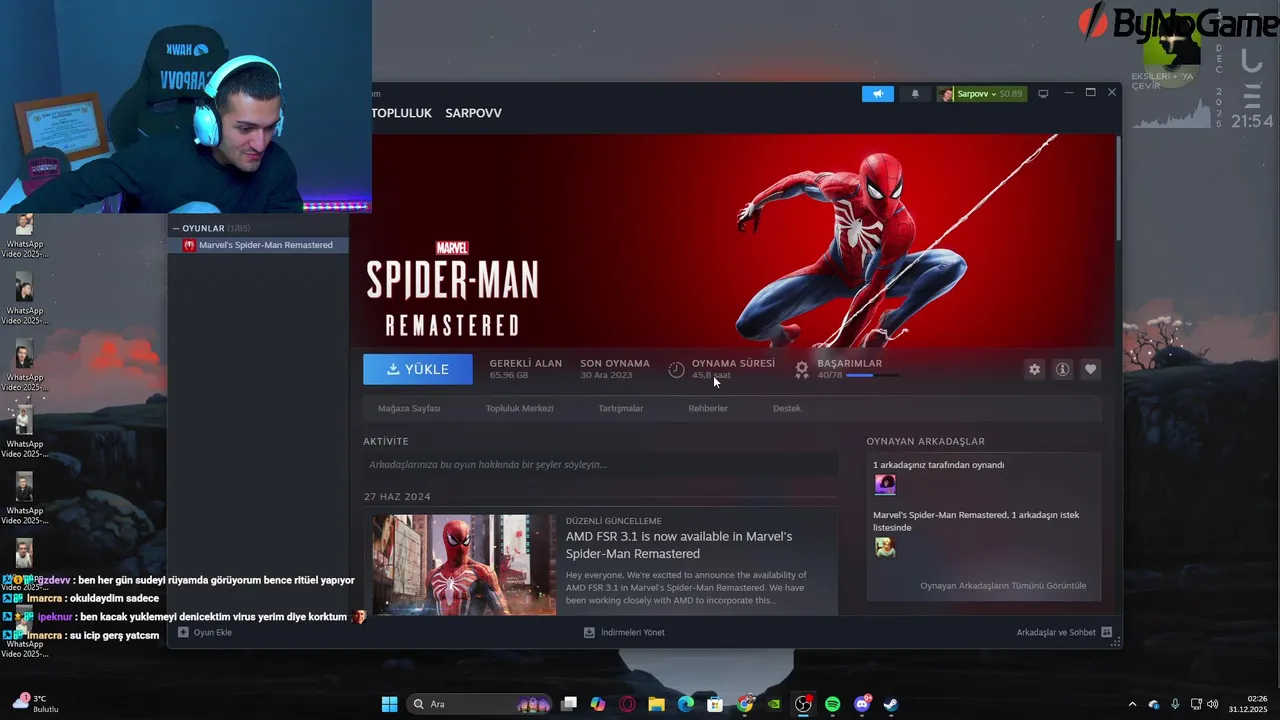Open Microsoft Store from the taskbar
1280x720 pixels.
click(715, 704)
